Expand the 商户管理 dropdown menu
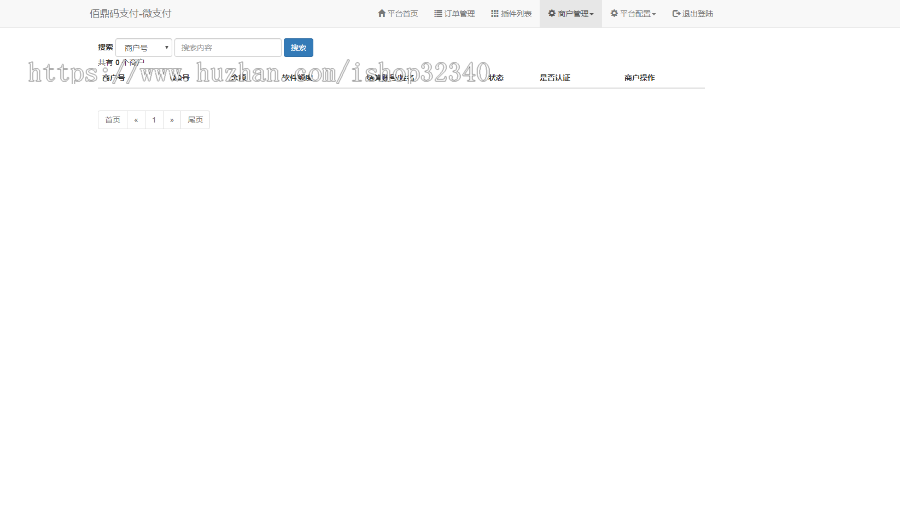 (571, 13)
